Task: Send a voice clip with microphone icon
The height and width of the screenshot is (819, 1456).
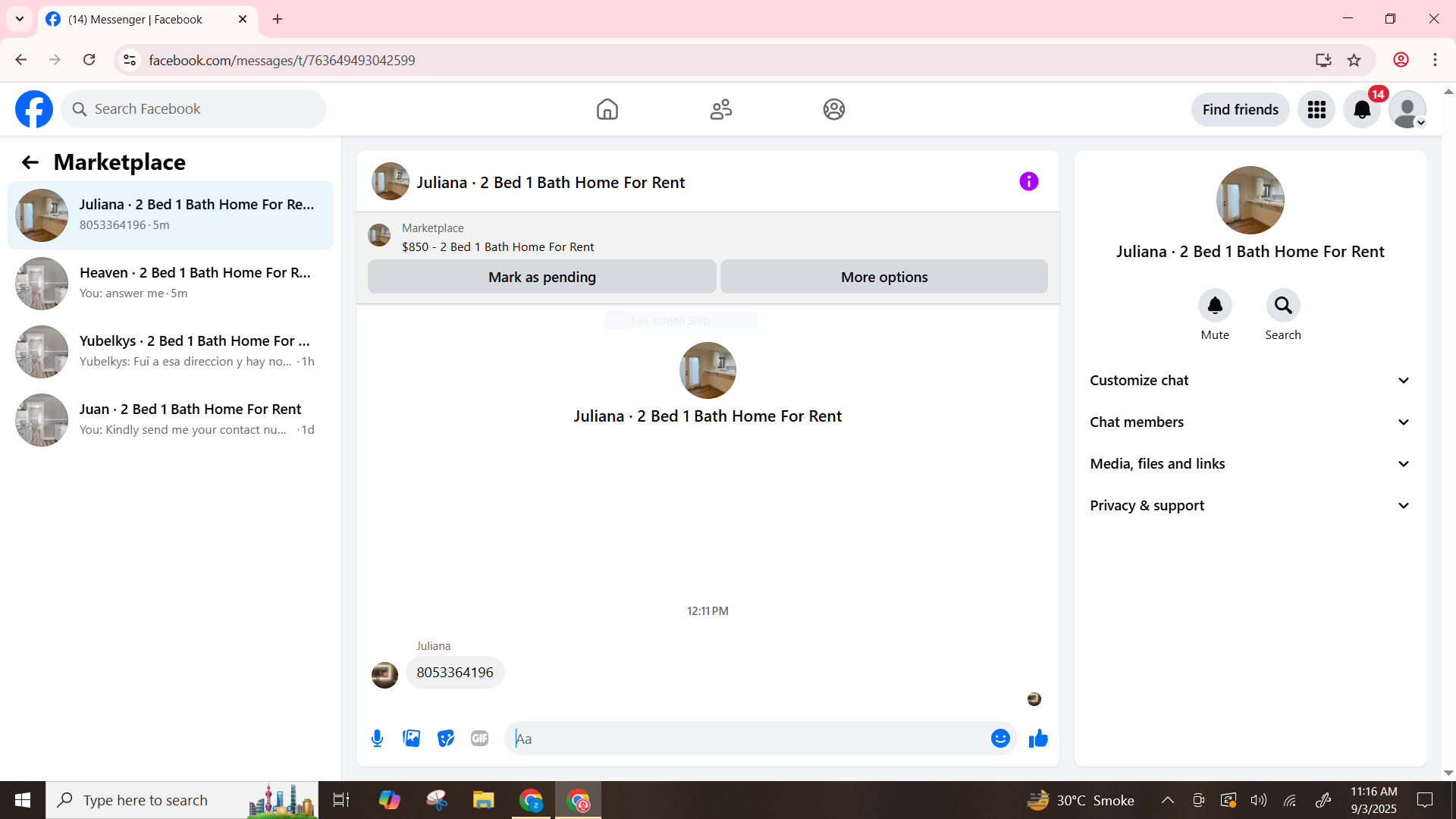Action: (x=378, y=739)
